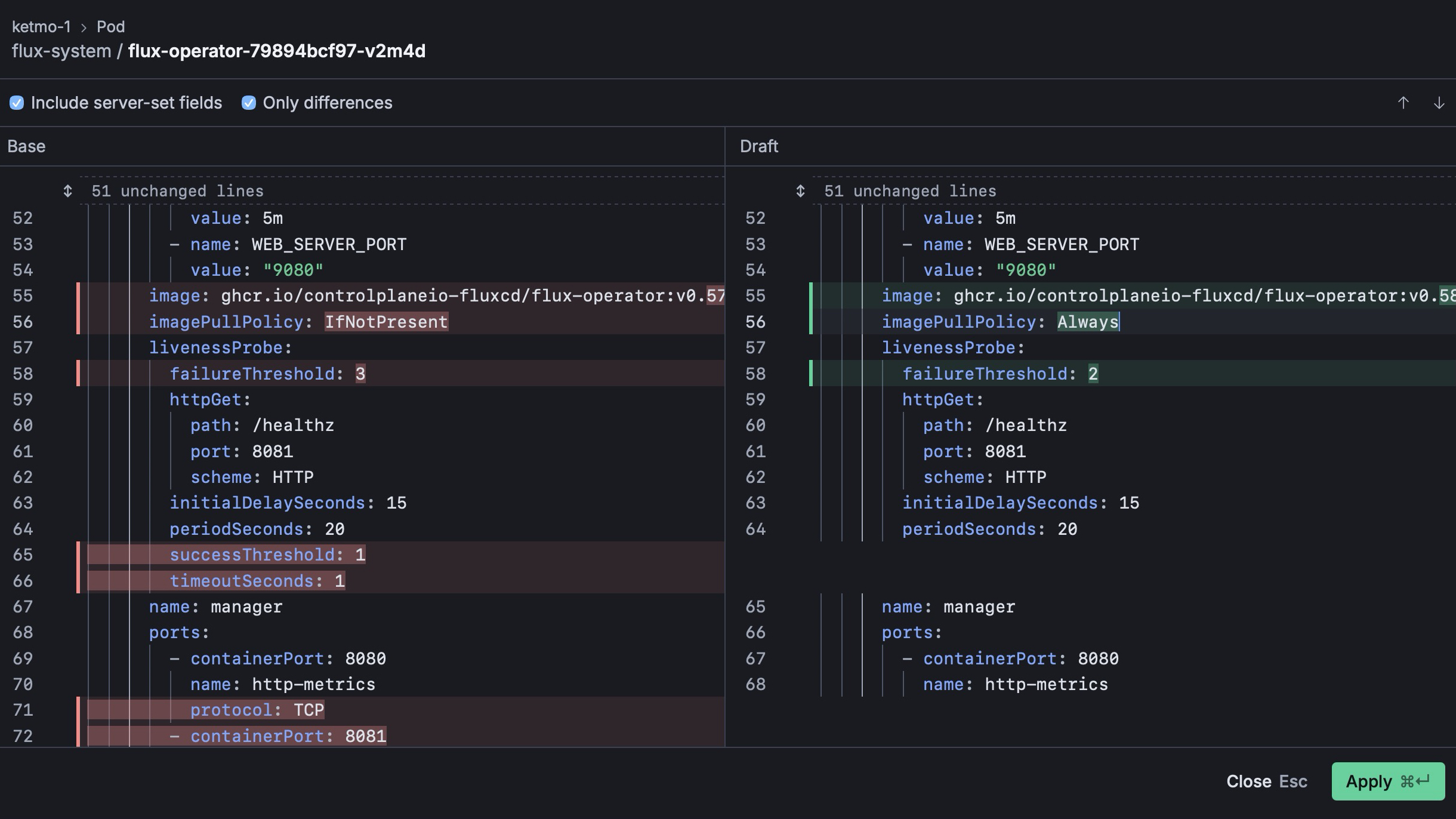Click WEB_SERVER_PORT in Draft pane
Image resolution: width=1456 pixels, height=819 pixels.
[x=1062, y=244]
